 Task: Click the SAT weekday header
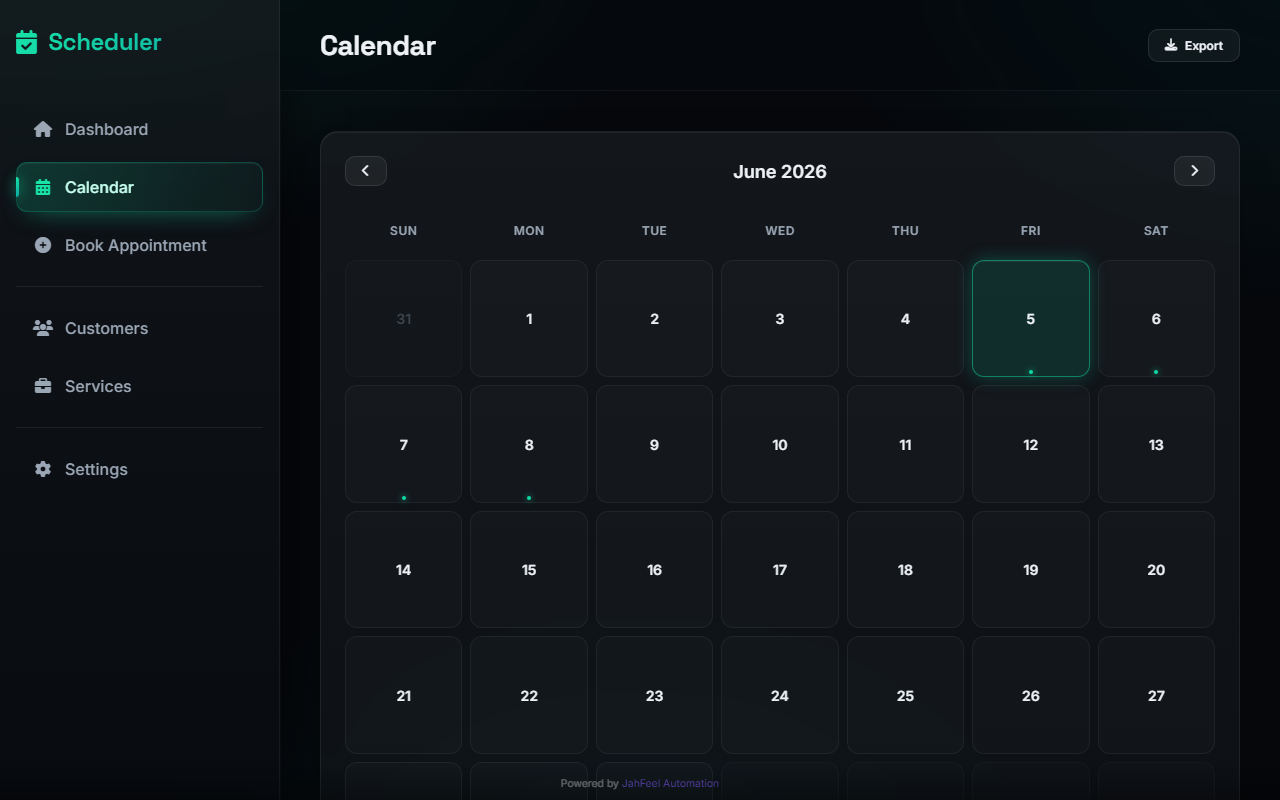pos(1156,231)
